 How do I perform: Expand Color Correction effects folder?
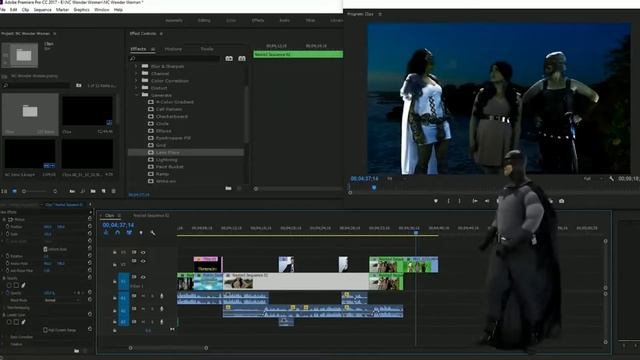(136, 81)
